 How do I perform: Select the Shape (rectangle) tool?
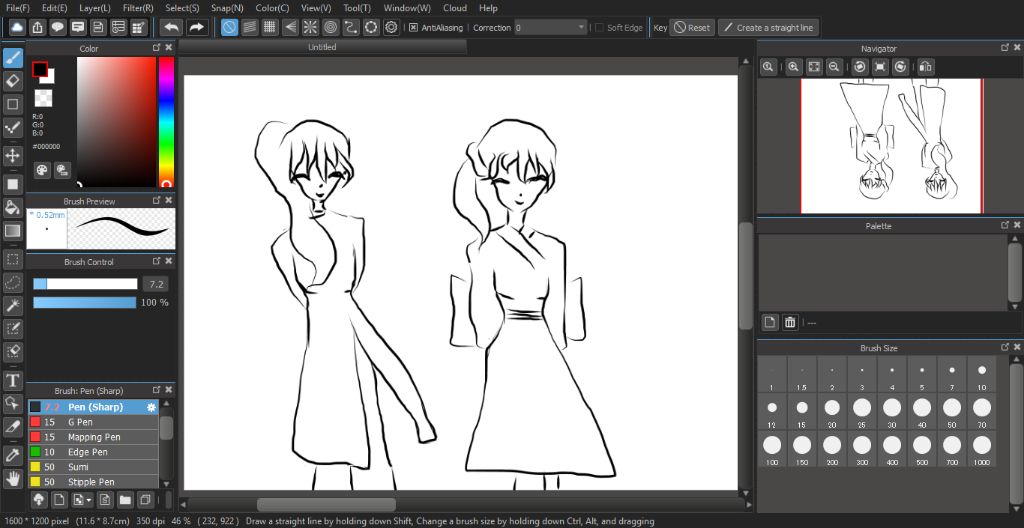pos(12,103)
